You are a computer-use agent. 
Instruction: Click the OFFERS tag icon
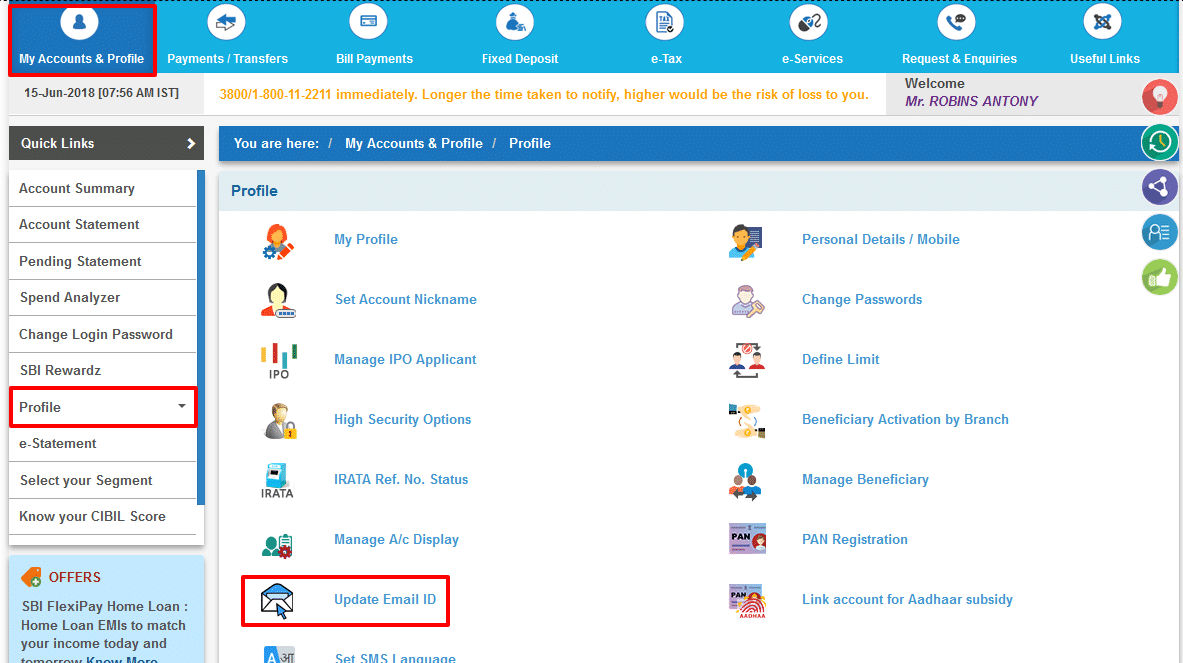pos(32,577)
